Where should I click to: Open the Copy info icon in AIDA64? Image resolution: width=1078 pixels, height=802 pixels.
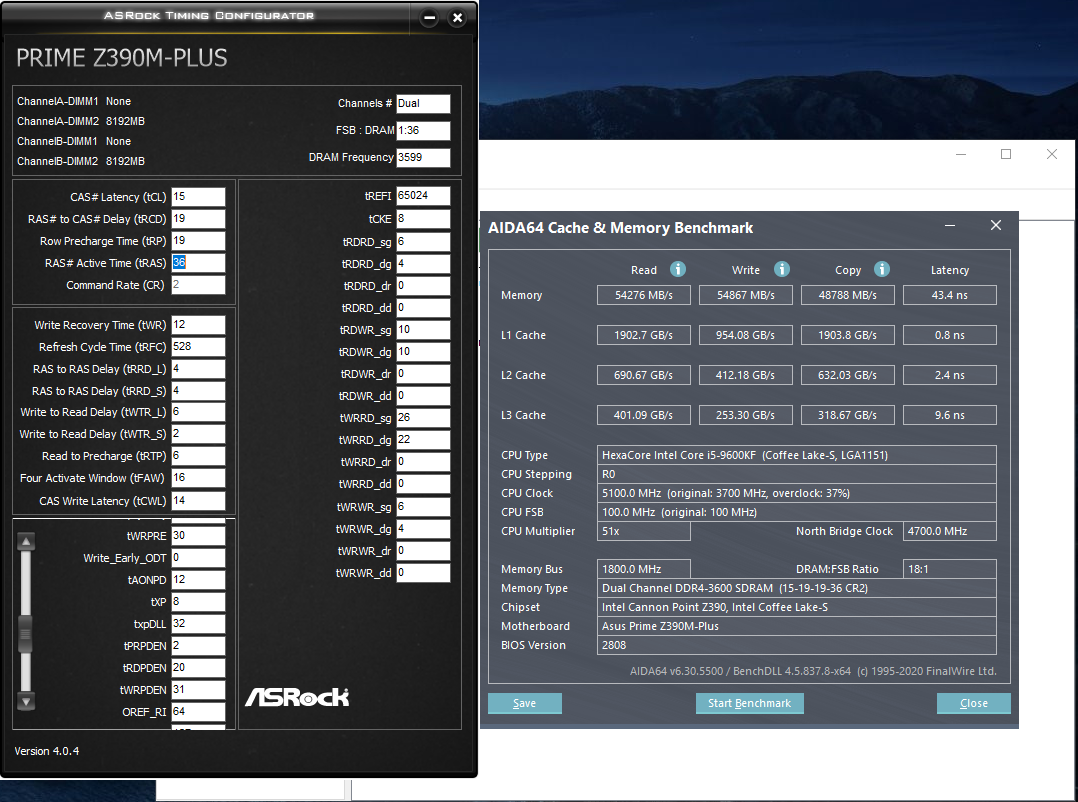point(882,269)
